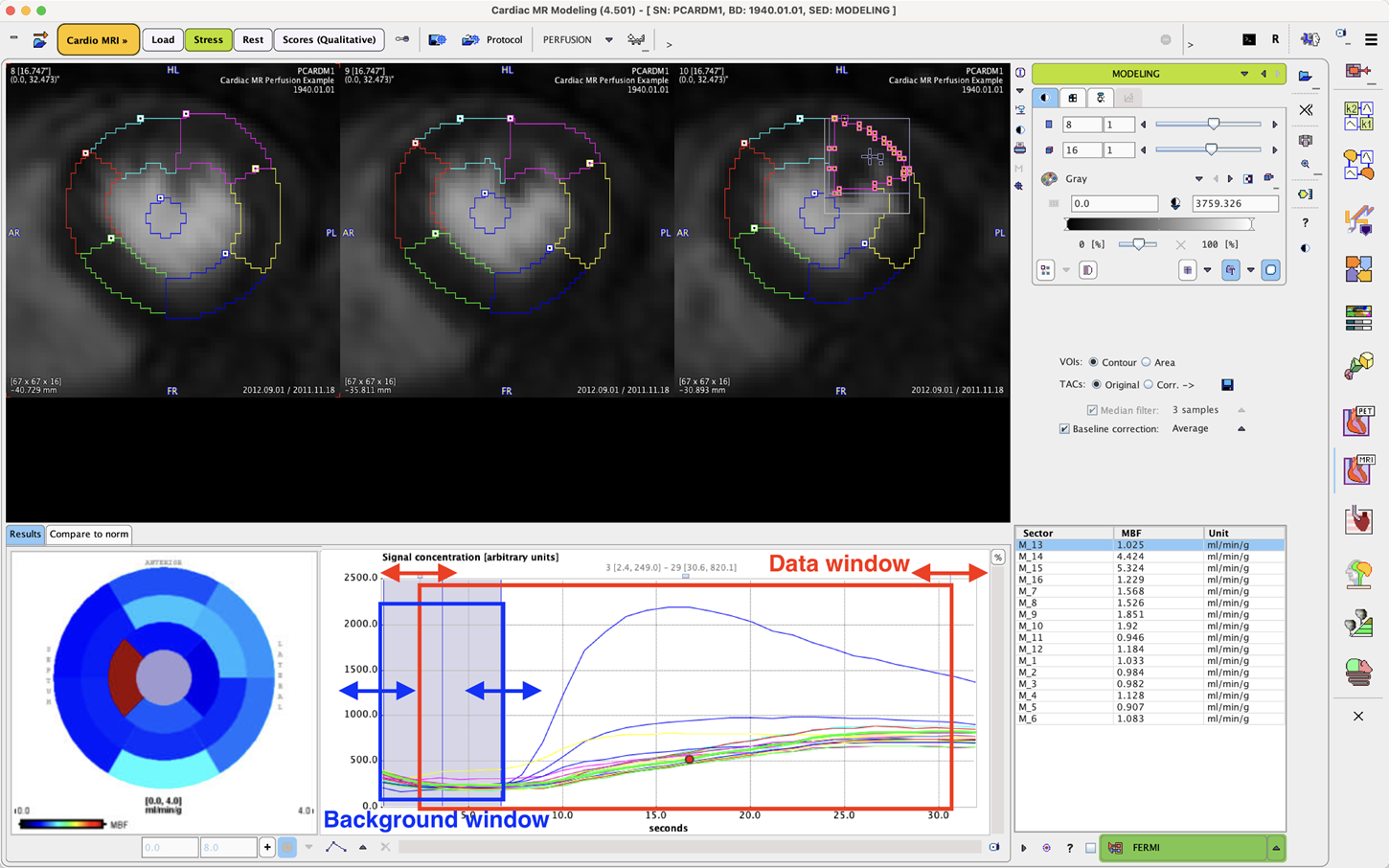Open dropdown arrow next to text overlay button
The width and height of the screenshot is (1389, 868).
1251,270
